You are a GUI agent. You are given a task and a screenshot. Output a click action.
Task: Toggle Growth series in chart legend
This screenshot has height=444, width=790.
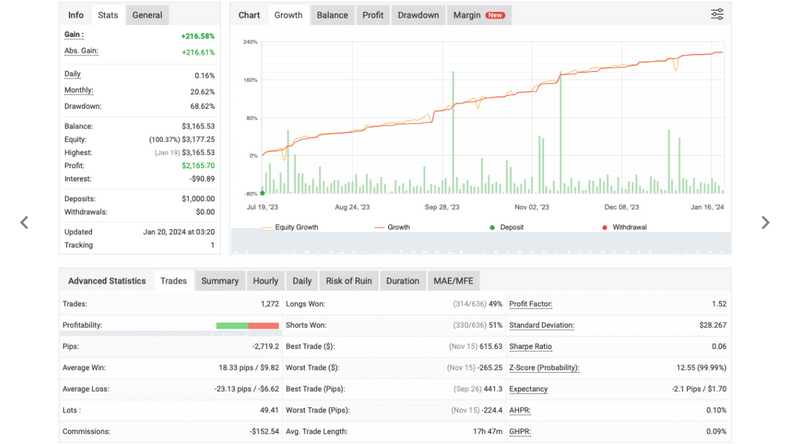[x=392, y=227]
